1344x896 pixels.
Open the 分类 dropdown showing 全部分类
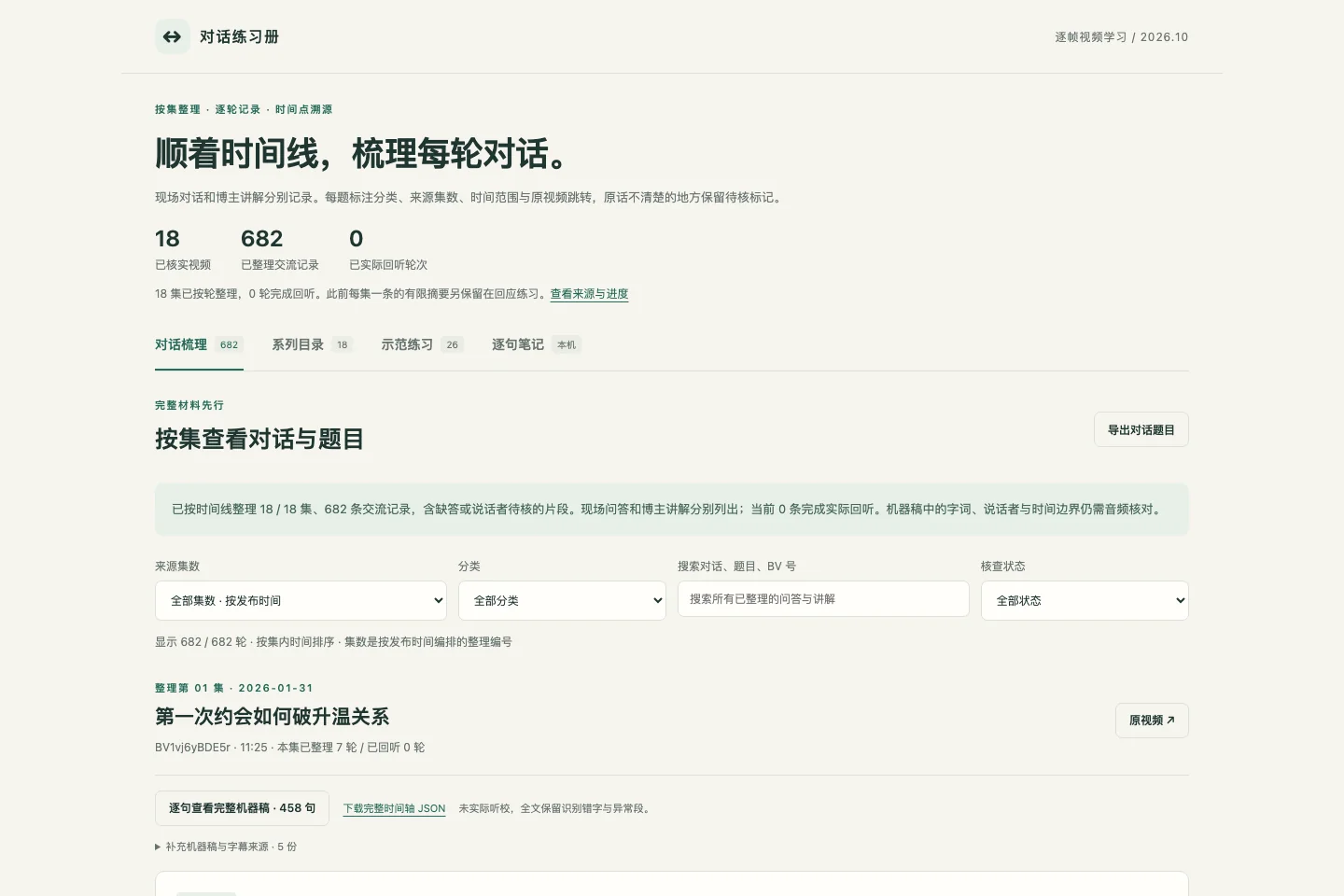coord(562,600)
